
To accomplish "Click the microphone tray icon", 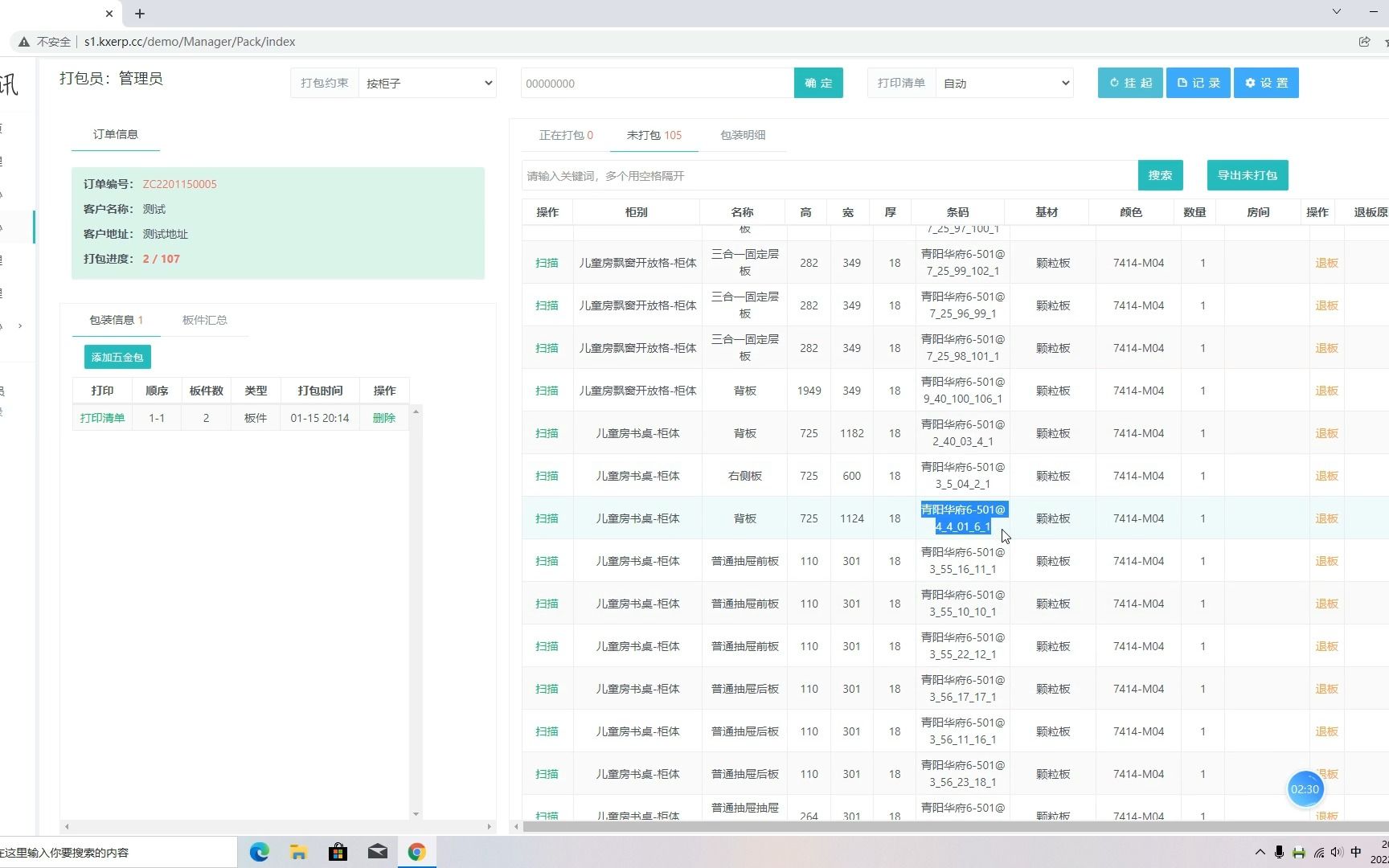I will (1279, 852).
